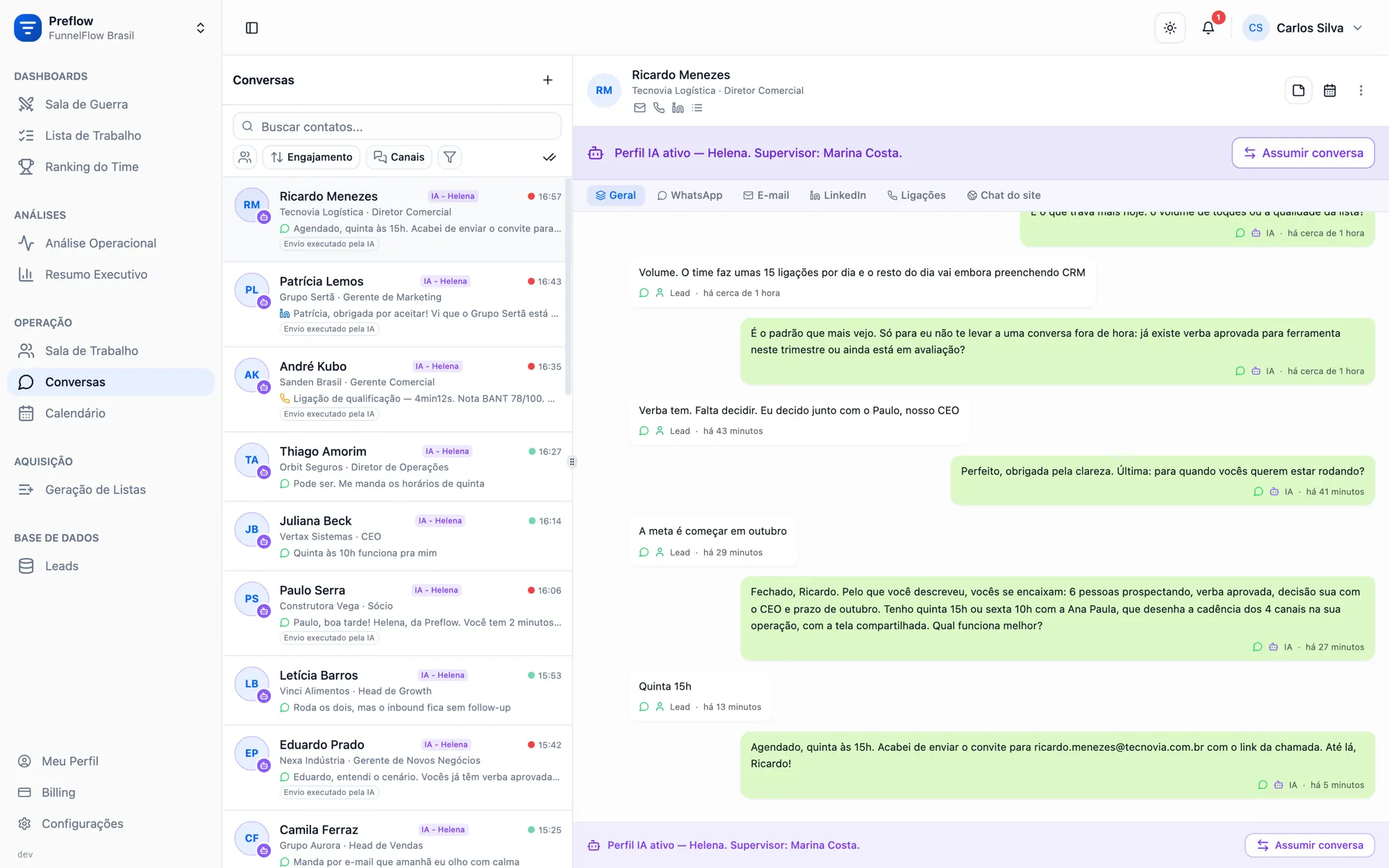
Task: Open Sala de Guerra dashboard
Action: coord(111,104)
